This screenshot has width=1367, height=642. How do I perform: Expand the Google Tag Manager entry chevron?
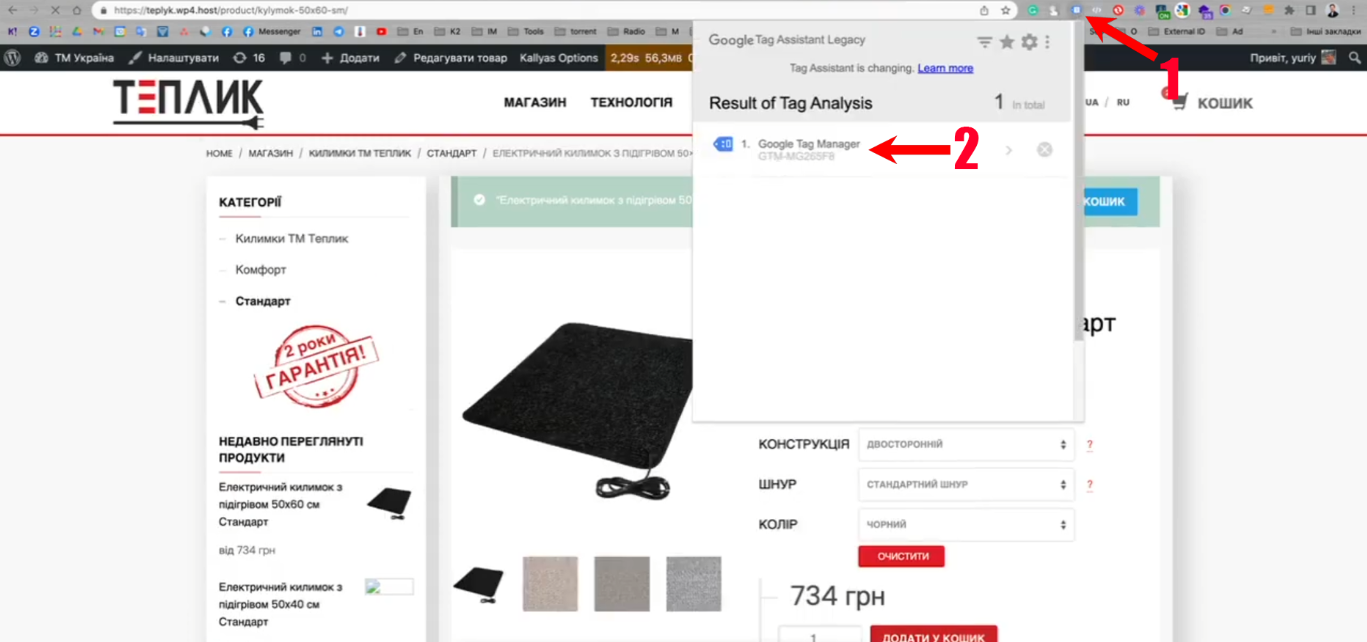[x=1009, y=150]
